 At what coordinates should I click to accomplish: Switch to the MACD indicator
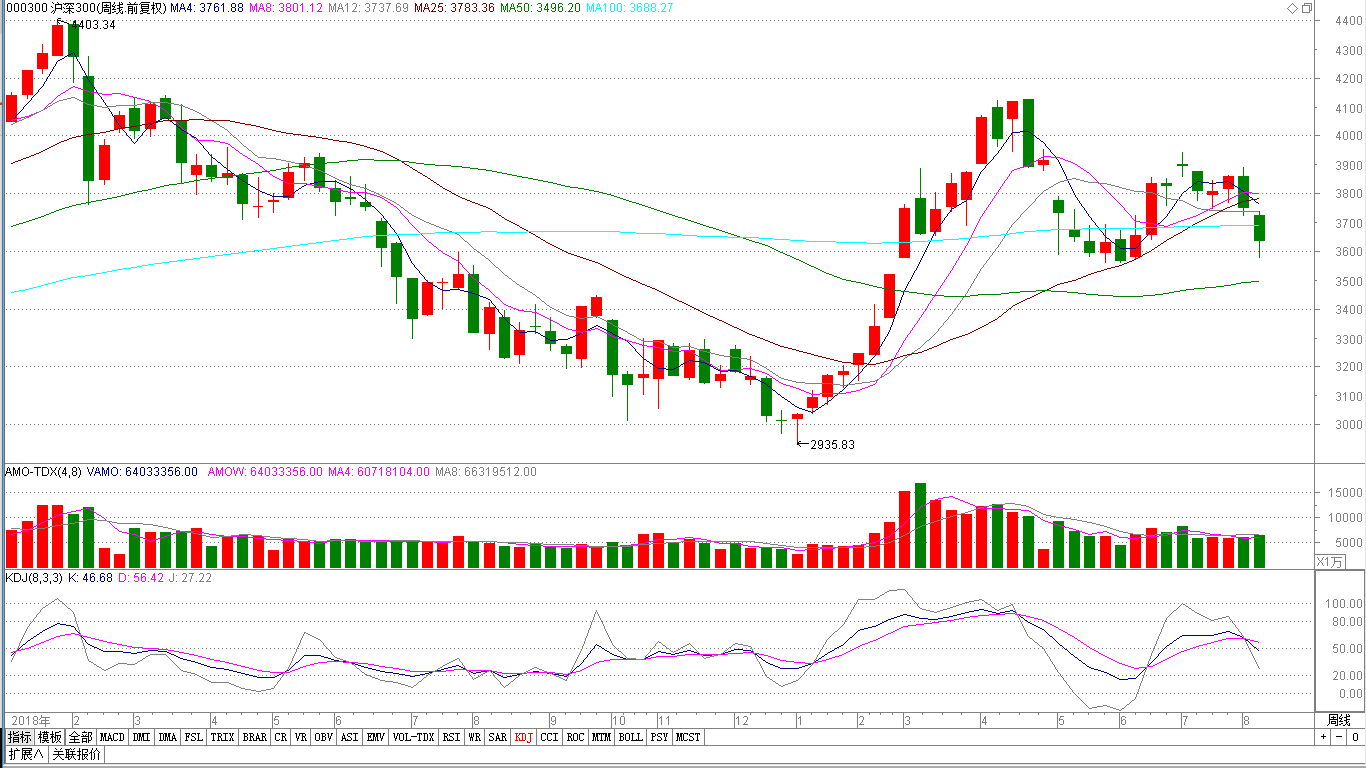112,737
